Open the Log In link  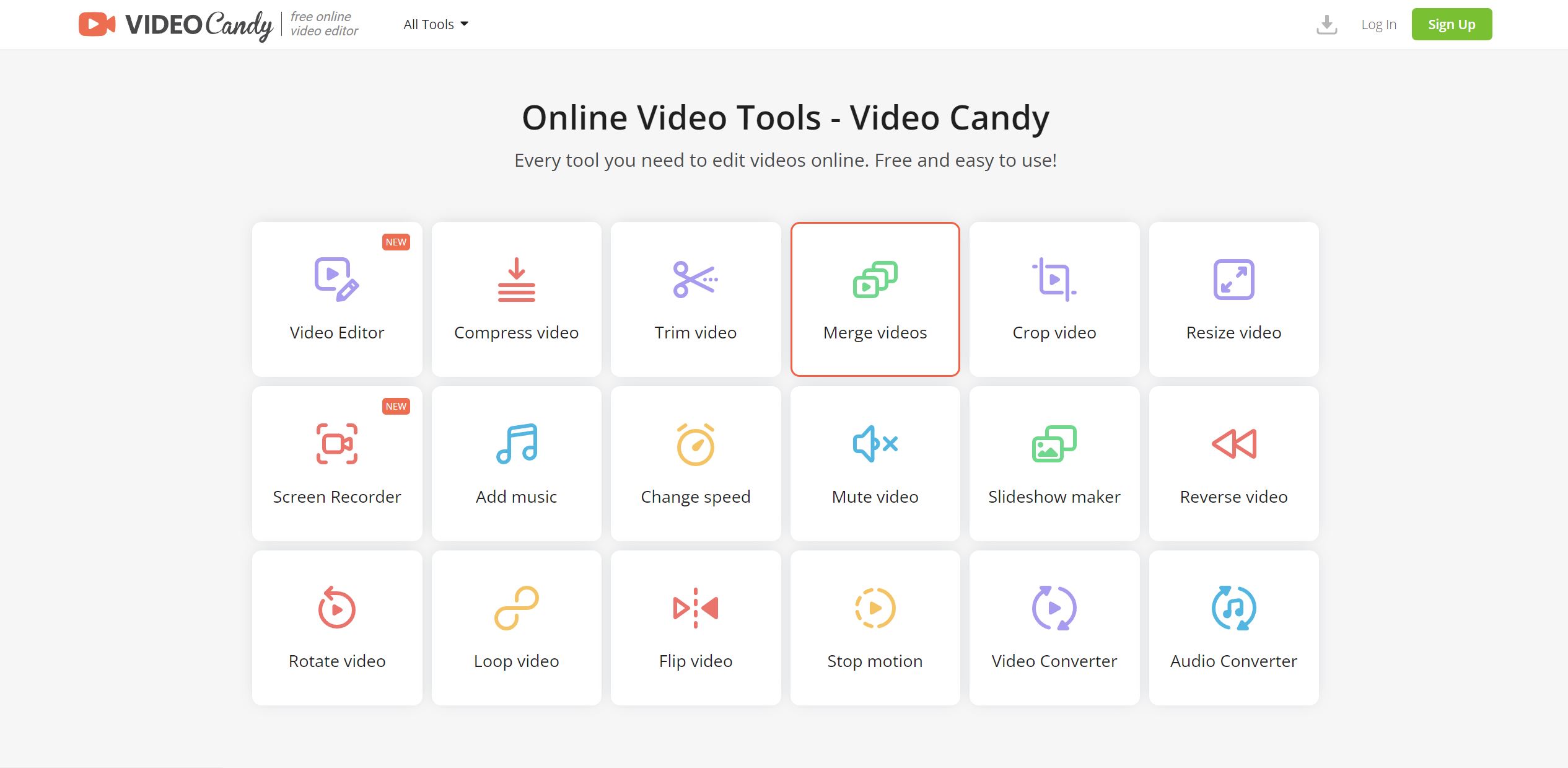[x=1378, y=24]
